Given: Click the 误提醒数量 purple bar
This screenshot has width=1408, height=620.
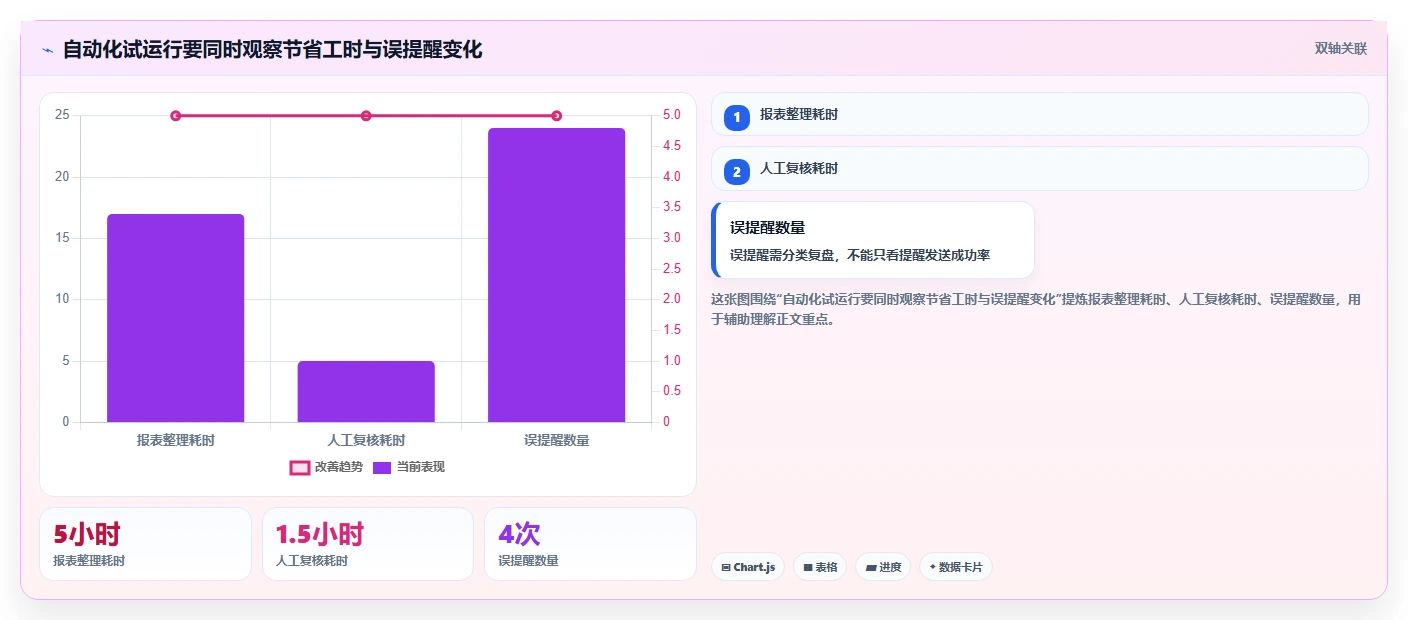Looking at the screenshot, I should click(x=556, y=275).
